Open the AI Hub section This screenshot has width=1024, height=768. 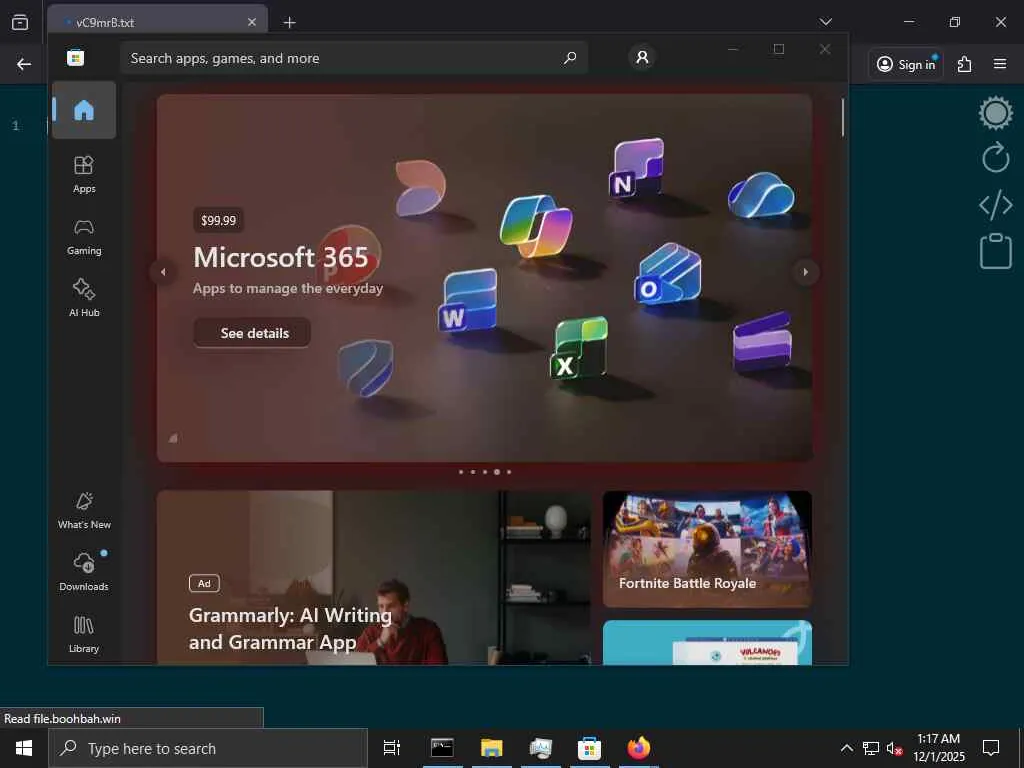pos(84,298)
